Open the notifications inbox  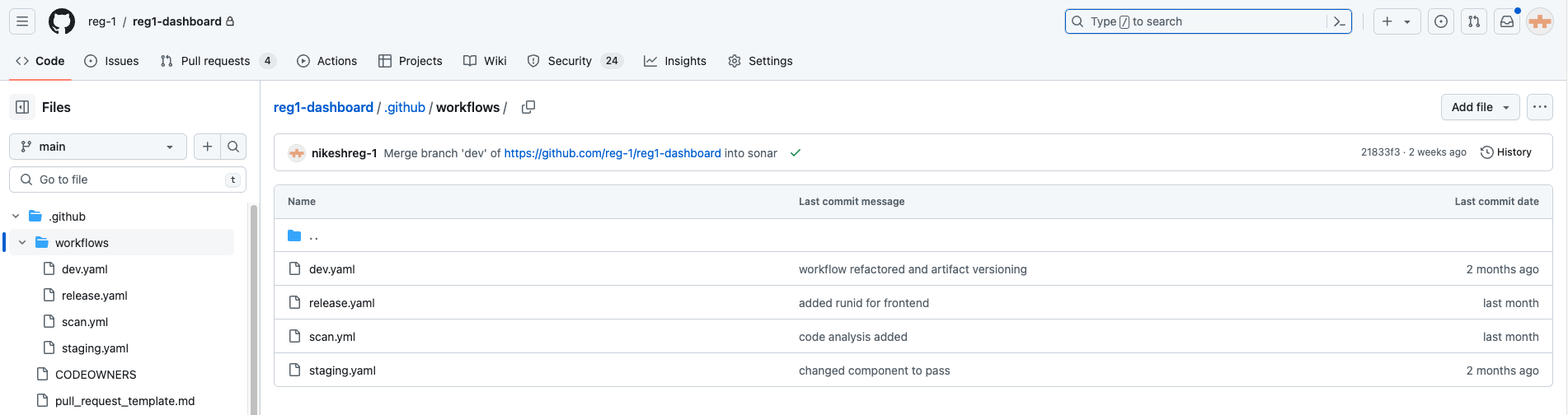[x=1507, y=21]
